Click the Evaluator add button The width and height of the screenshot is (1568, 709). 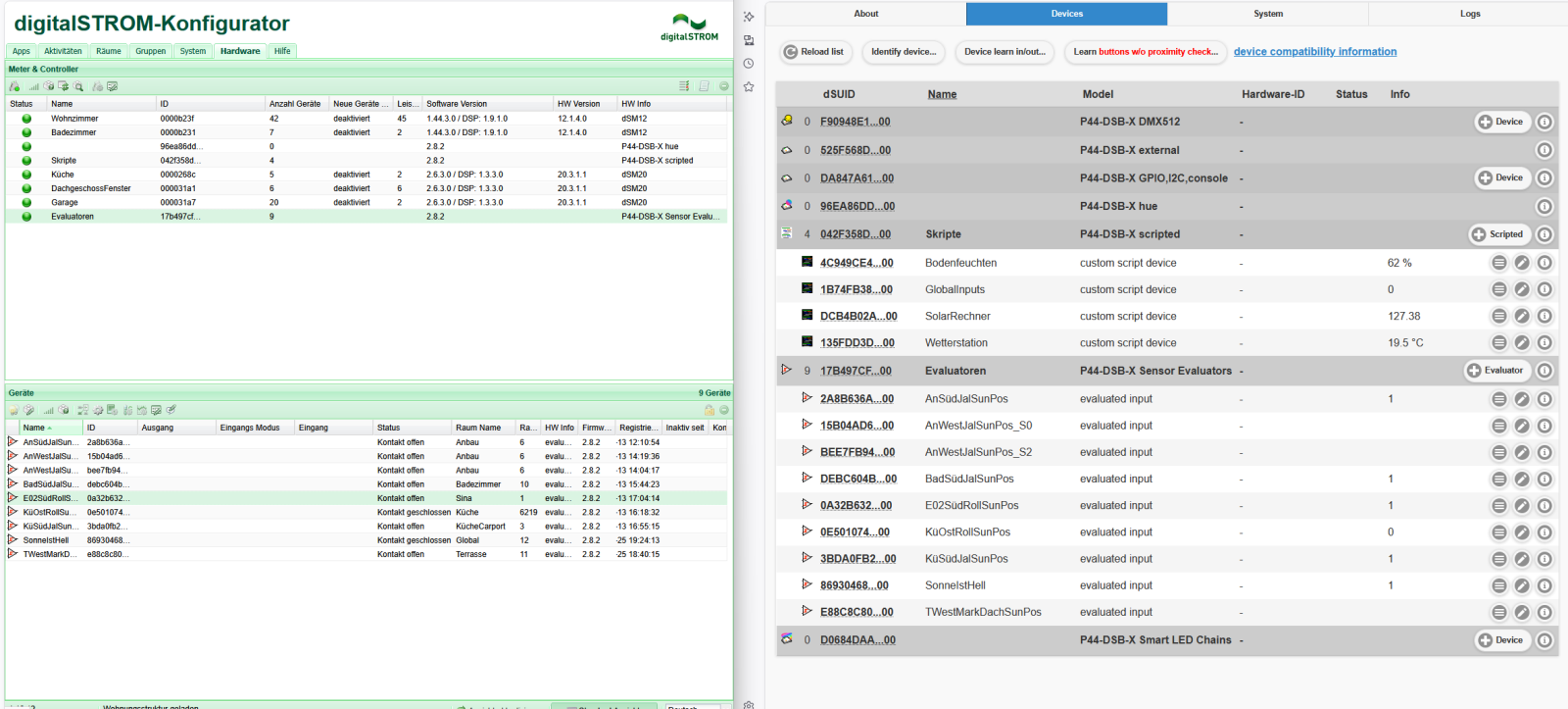coord(1496,371)
